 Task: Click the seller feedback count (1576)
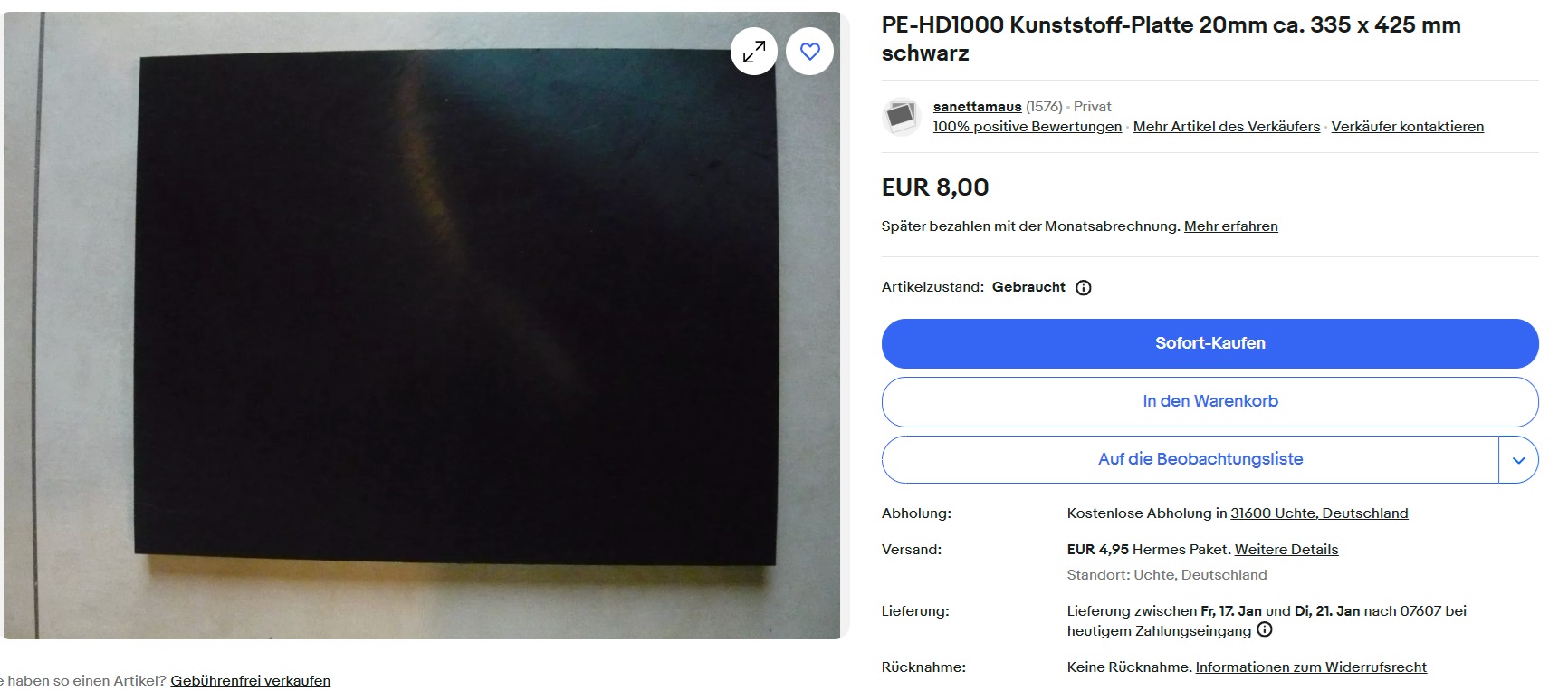point(1044,107)
